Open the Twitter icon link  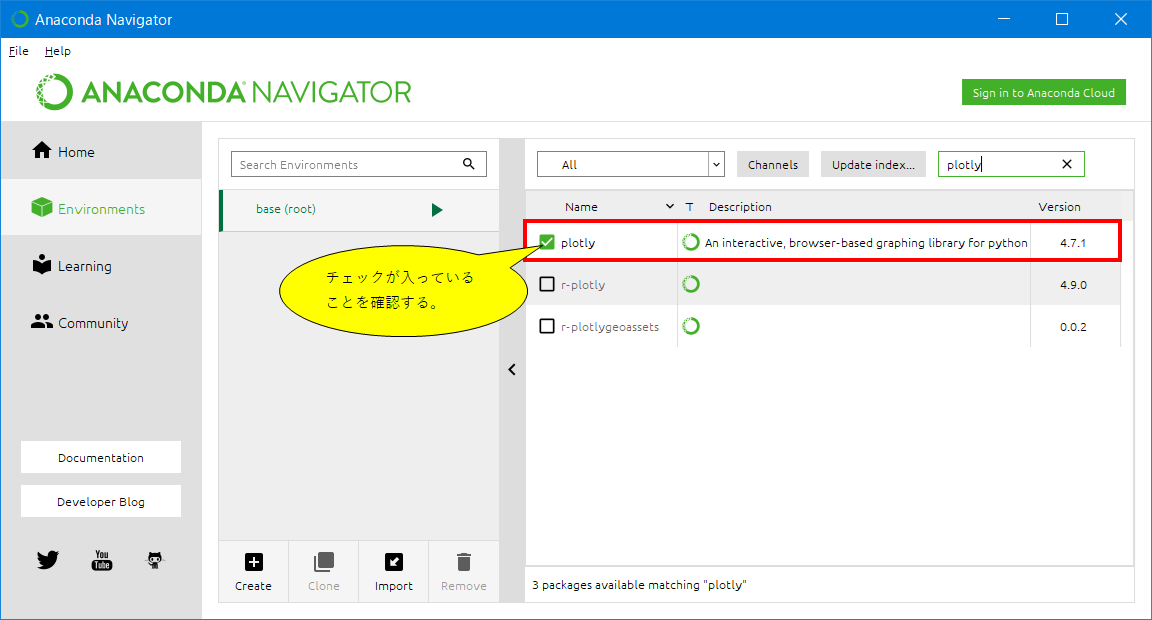click(48, 560)
